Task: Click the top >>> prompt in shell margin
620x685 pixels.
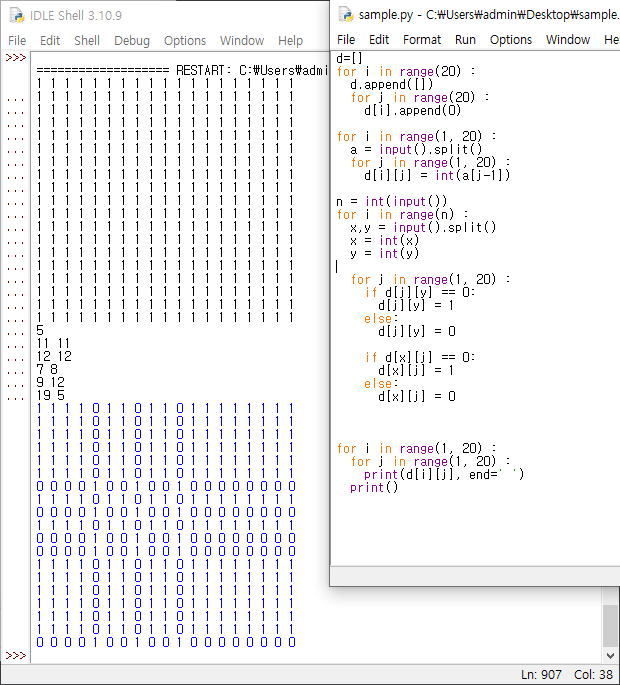Action: pyautogui.click(x=16, y=58)
